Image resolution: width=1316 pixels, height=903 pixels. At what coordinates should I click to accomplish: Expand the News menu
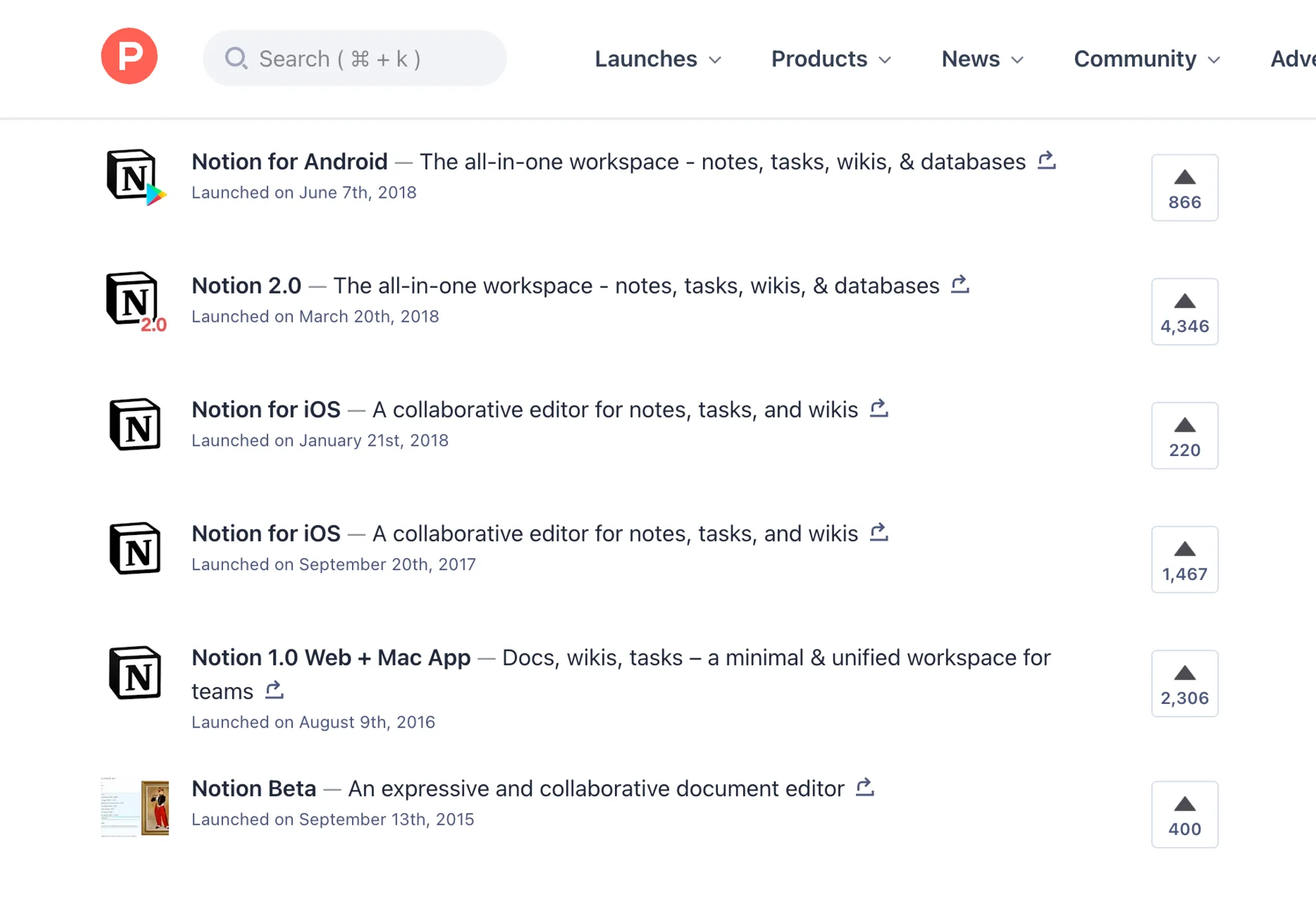pyautogui.click(x=982, y=59)
